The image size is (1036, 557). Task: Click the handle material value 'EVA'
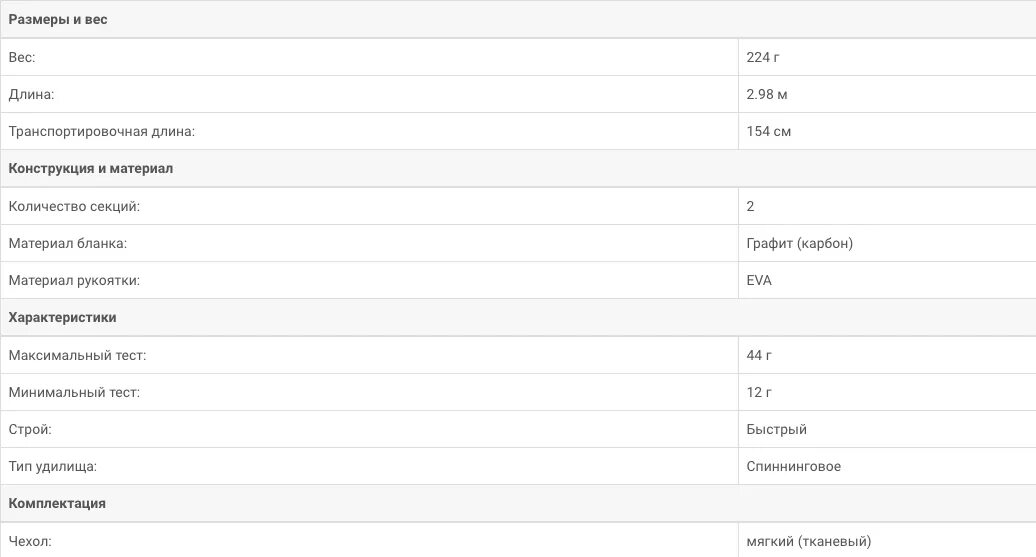759,280
